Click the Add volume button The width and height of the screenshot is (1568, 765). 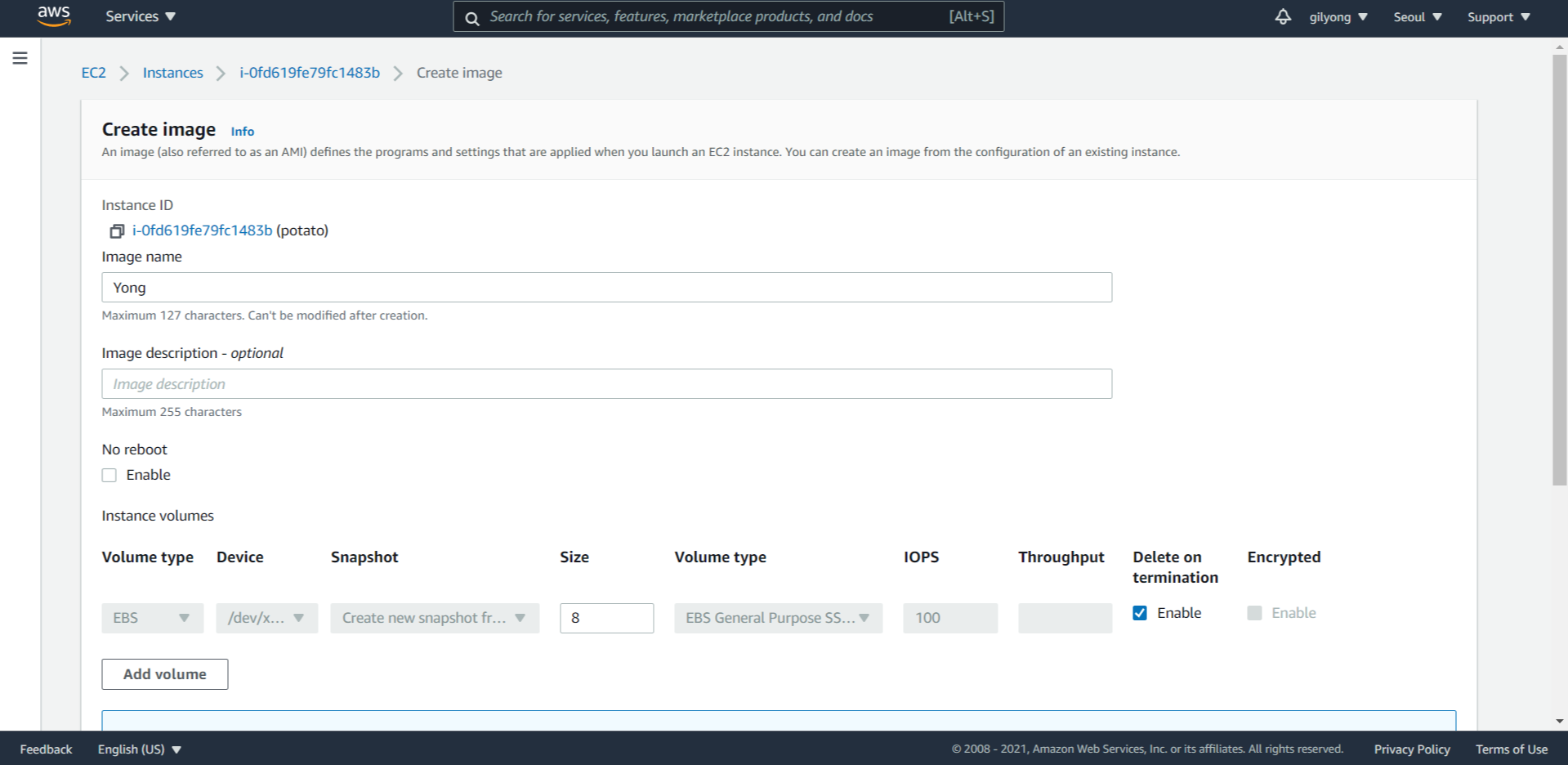(165, 674)
